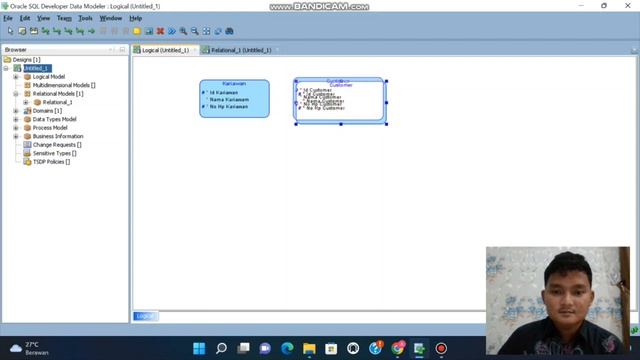Choose the Select arrow tool

point(10,31)
